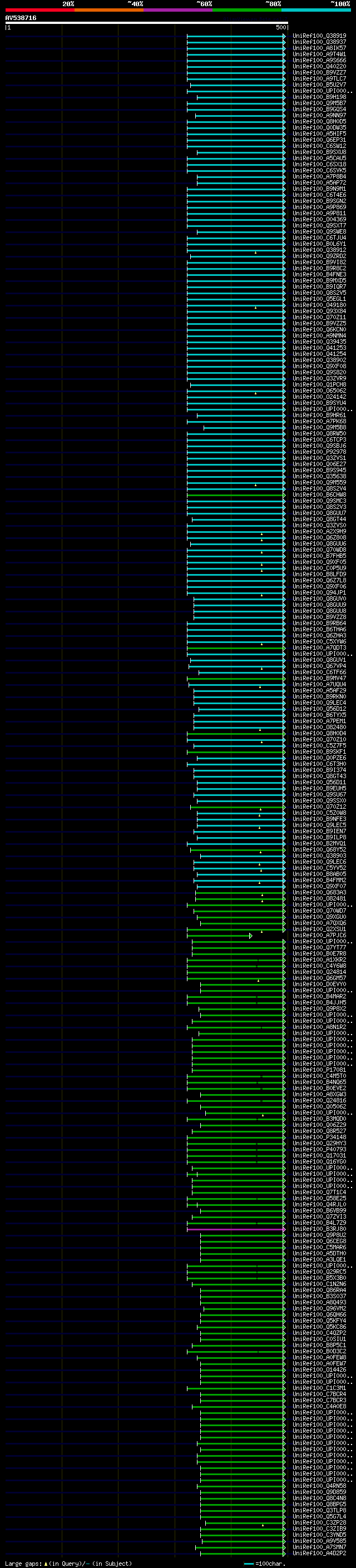
Task: Click the green alignment bar for Q05062
Action: pos(243,1106)
